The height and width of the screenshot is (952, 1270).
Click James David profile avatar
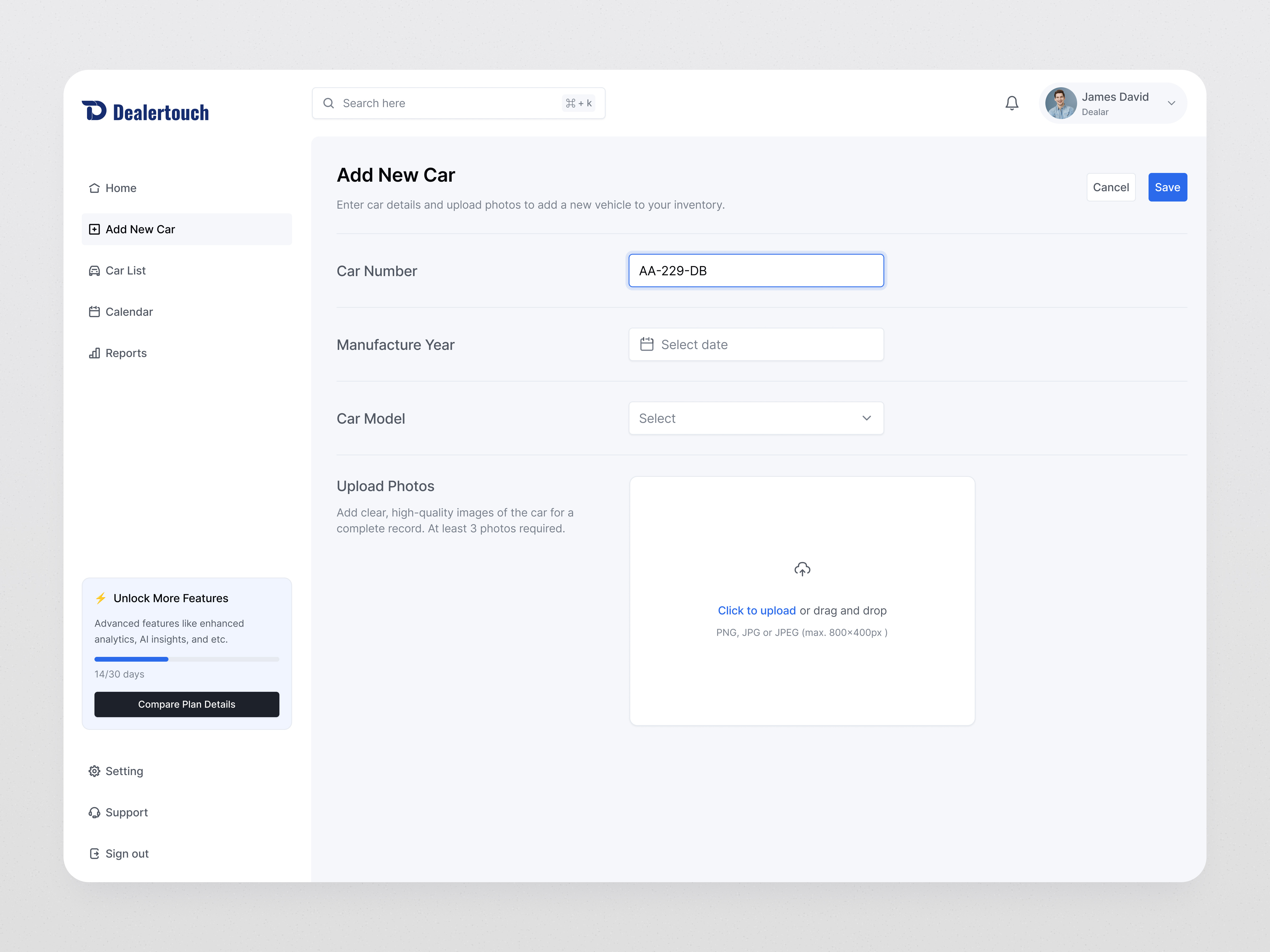(x=1060, y=103)
